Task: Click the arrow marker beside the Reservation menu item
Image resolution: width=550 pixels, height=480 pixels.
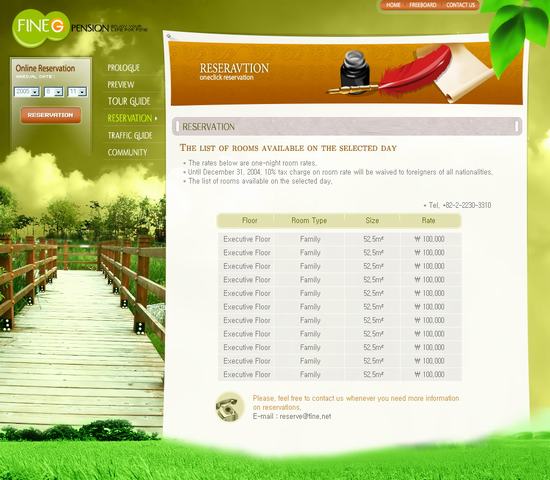Action: point(156,118)
